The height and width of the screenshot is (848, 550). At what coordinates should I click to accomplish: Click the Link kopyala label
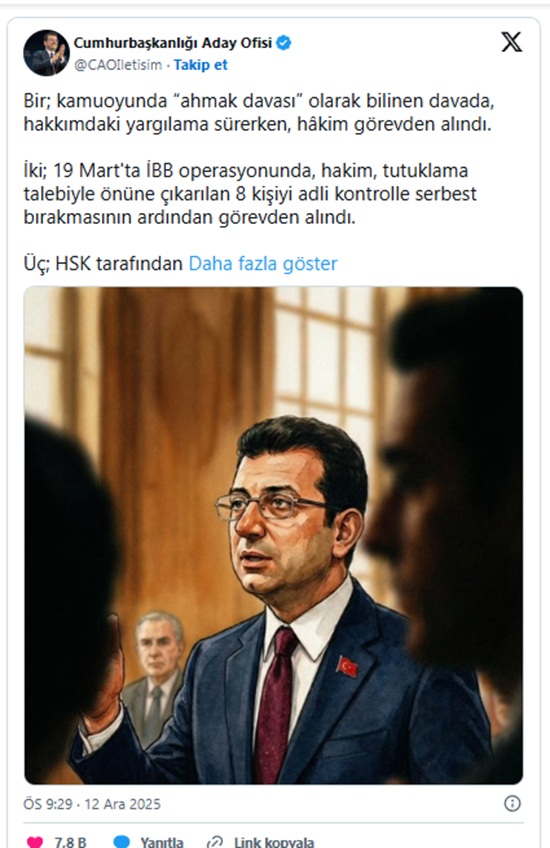(274, 842)
